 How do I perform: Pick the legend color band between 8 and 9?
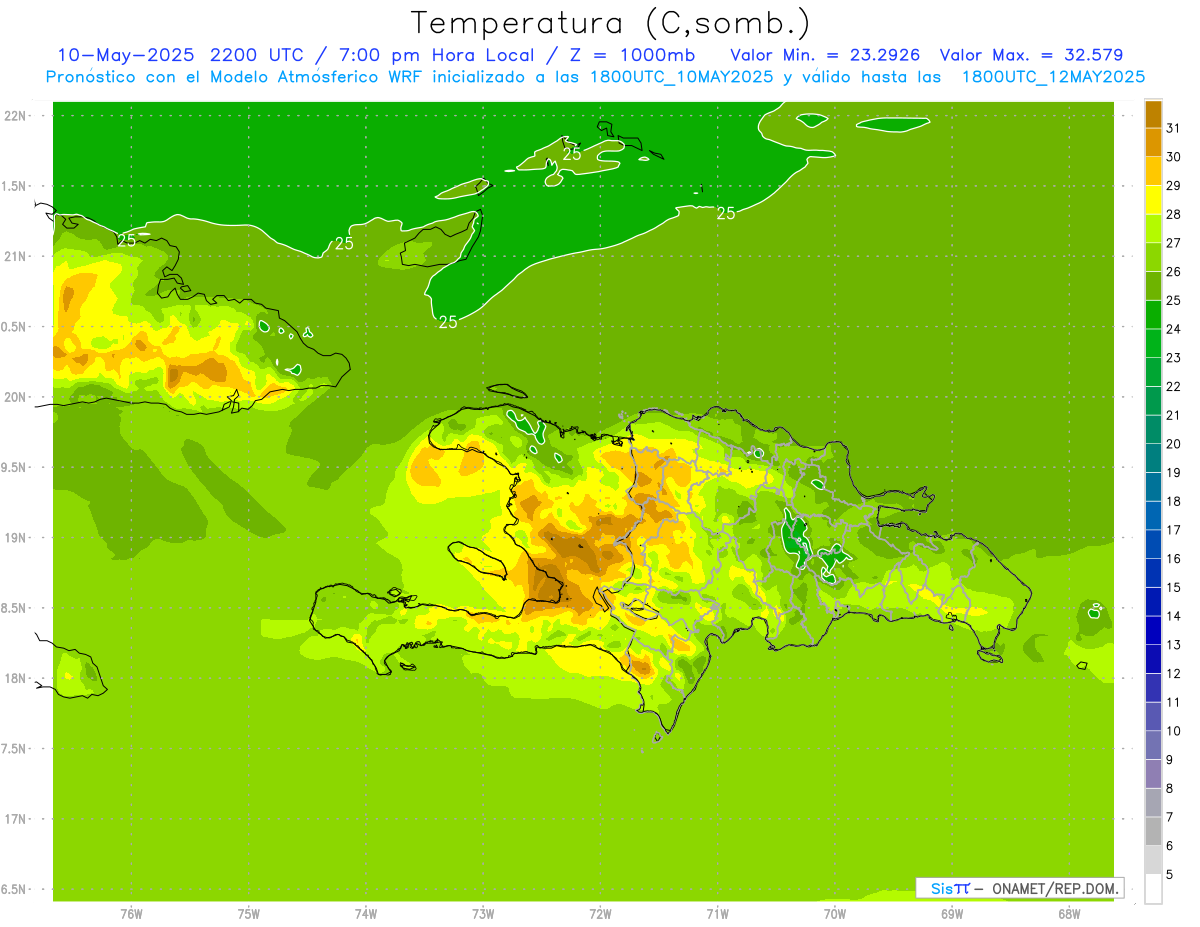(x=1153, y=773)
